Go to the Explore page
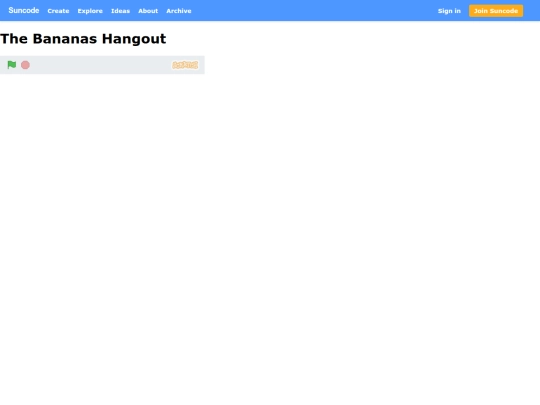Image resolution: width=540 pixels, height=405 pixels. (x=90, y=11)
